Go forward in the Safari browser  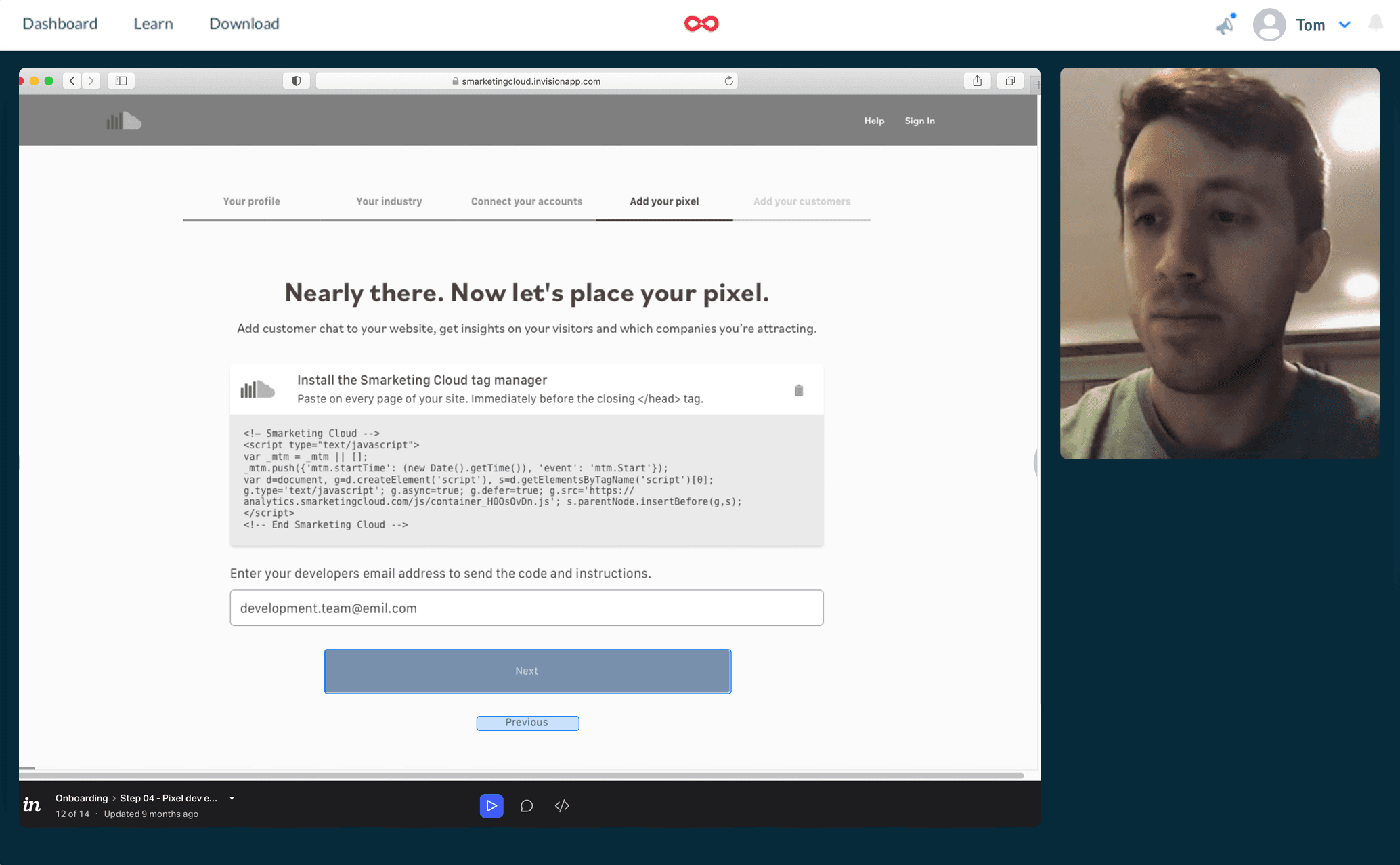click(91, 81)
